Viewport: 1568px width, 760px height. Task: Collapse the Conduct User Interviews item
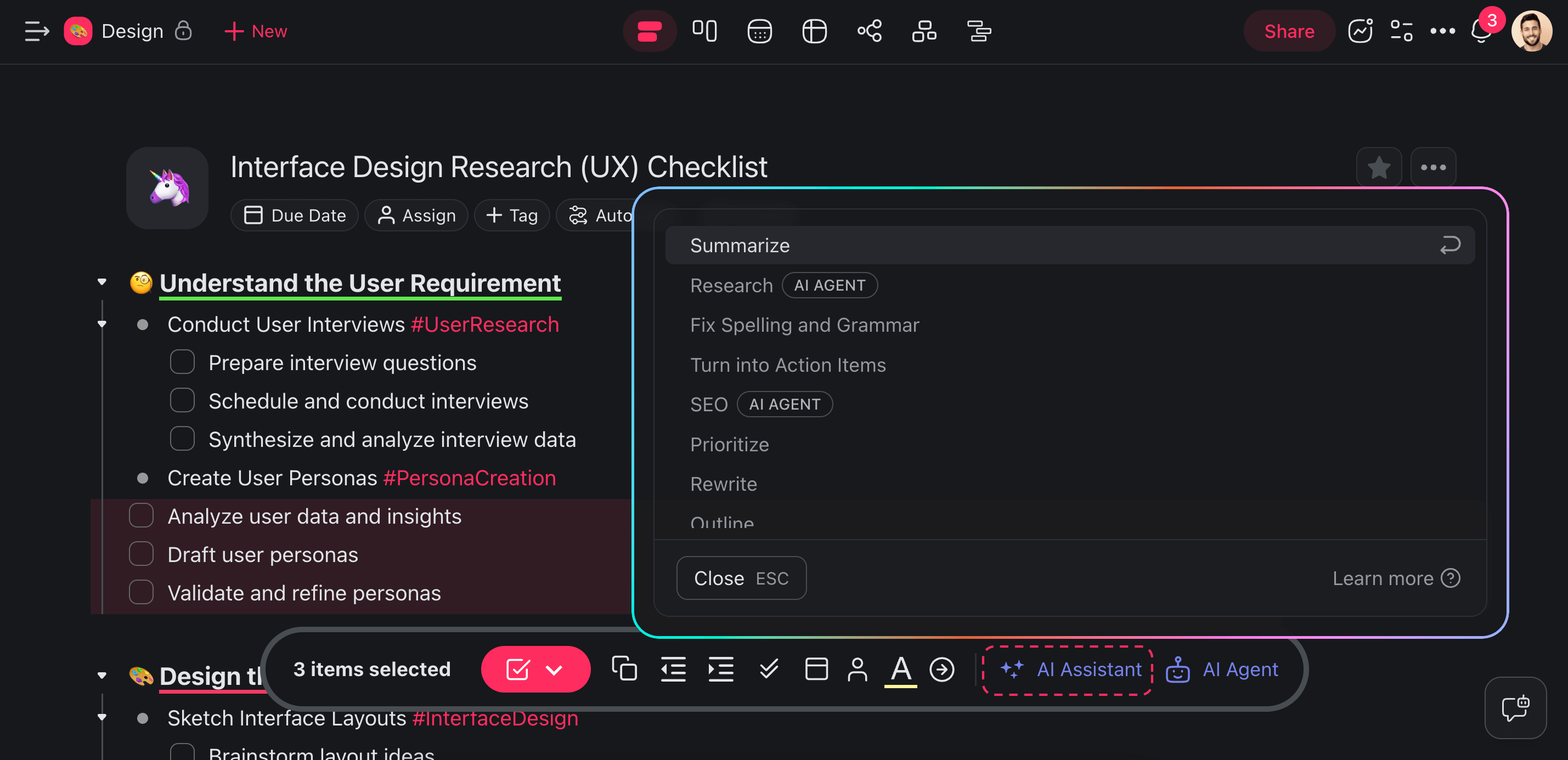[x=101, y=324]
